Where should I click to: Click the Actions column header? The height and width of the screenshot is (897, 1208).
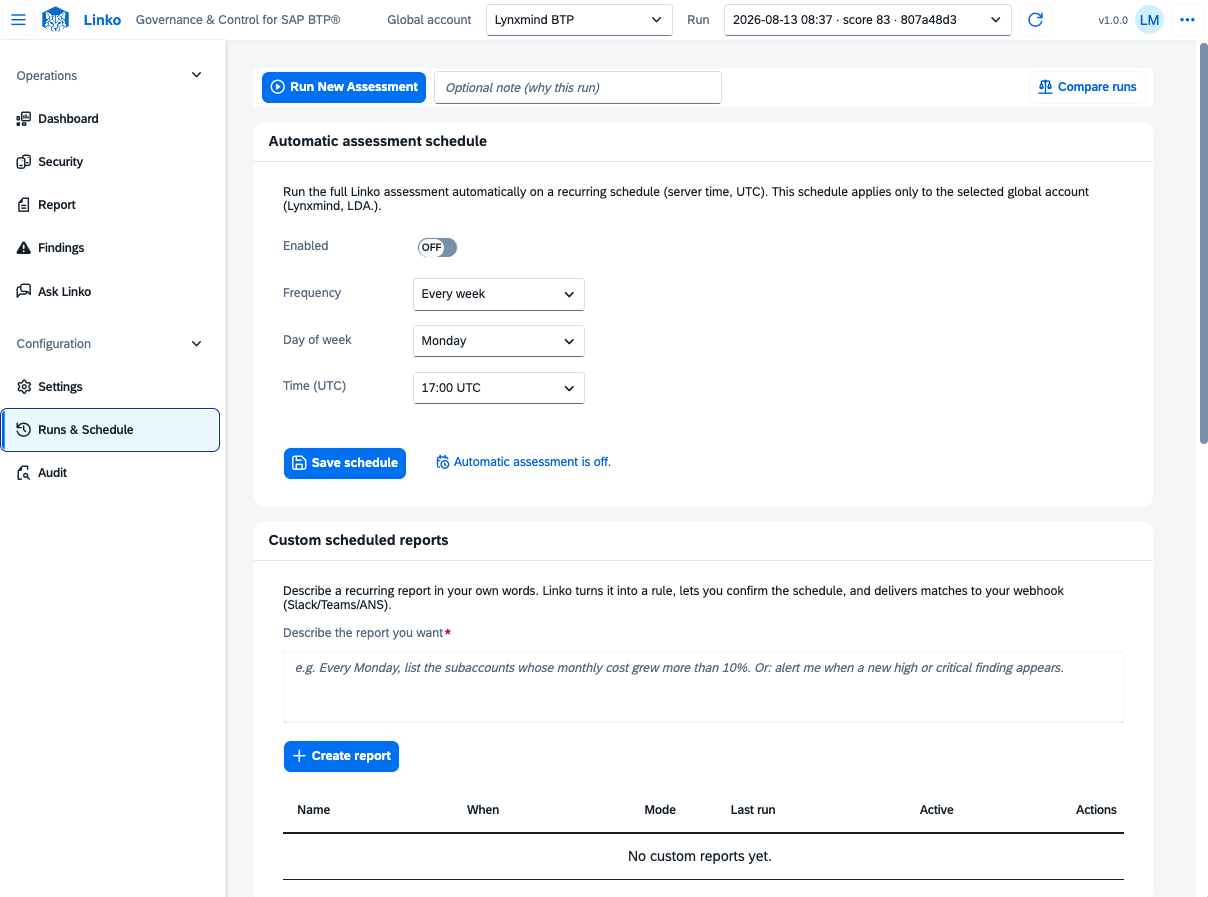click(x=1096, y=810)
